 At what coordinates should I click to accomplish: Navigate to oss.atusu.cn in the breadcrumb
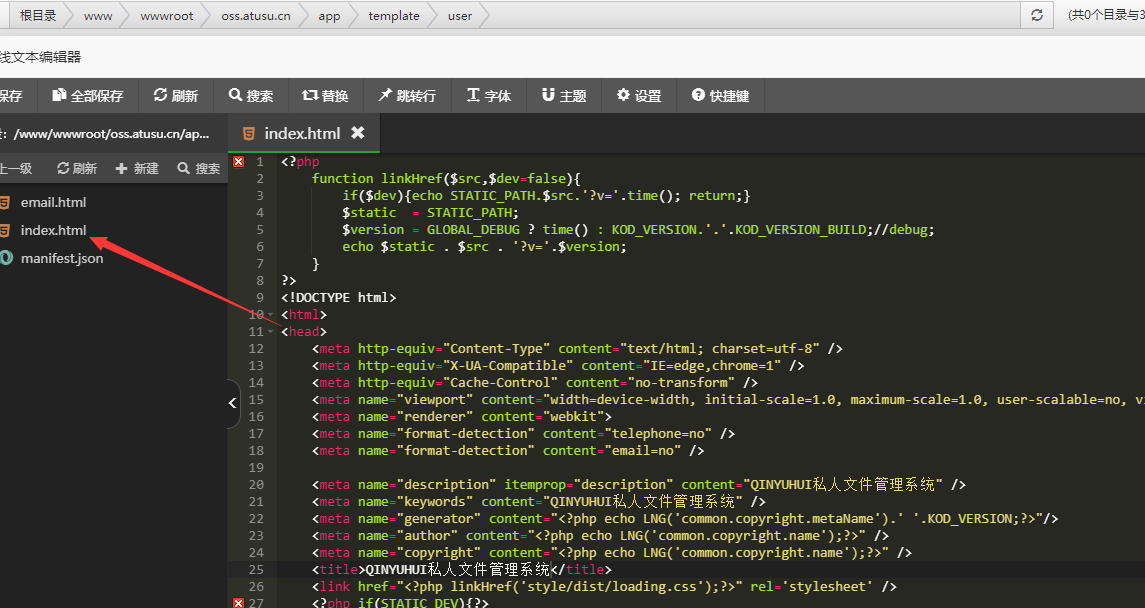tap(256, 15)
